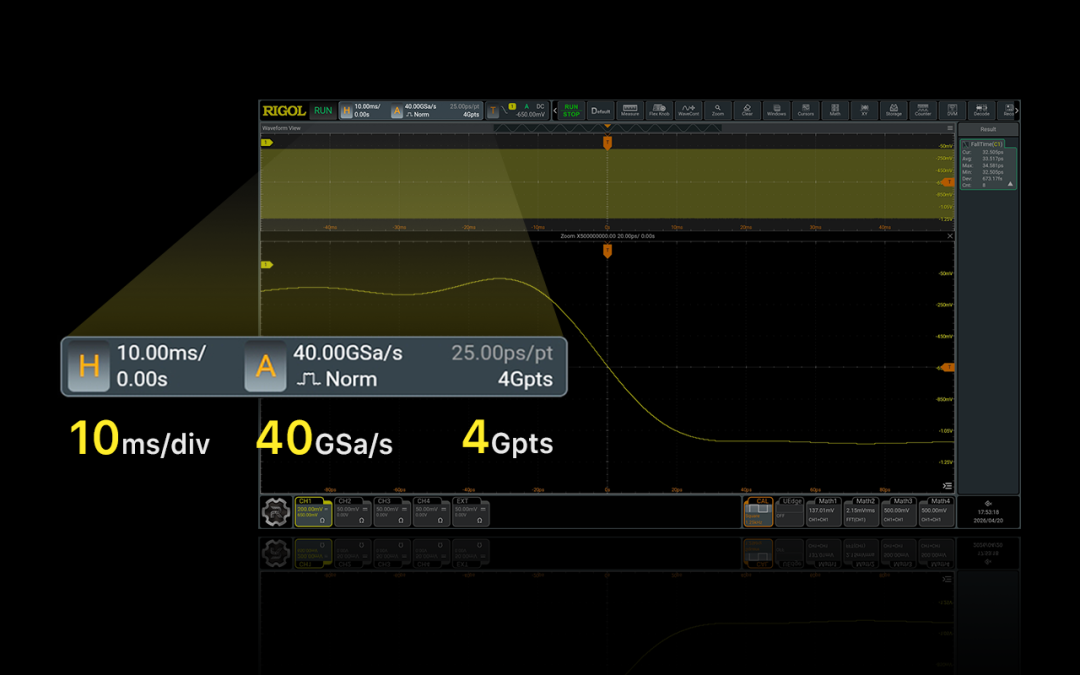Open the Waveform View hamburger menu
Image resolution: width=1080 pixels, height=675 pixels.
pos(950,128)
